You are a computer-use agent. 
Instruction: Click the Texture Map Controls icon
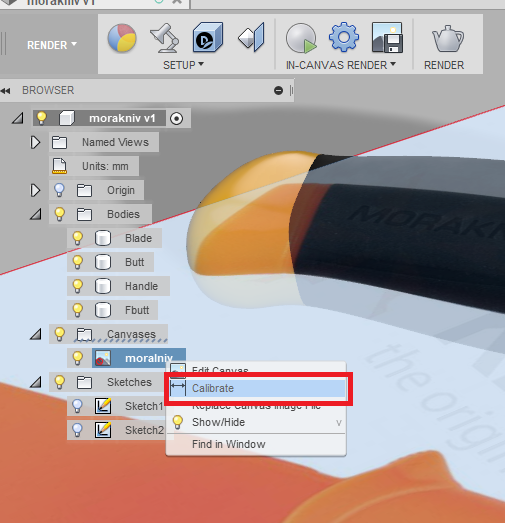[x=251, y=37]
